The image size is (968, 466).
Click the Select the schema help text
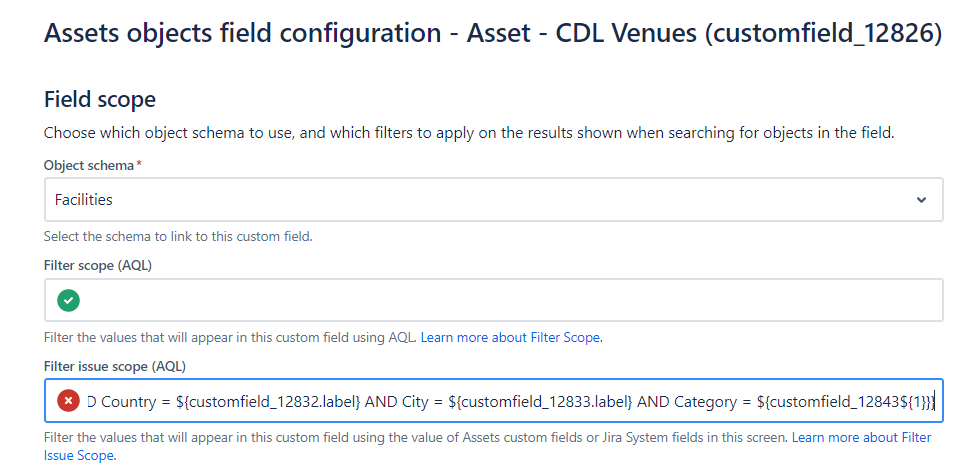[x=178, y=236]
